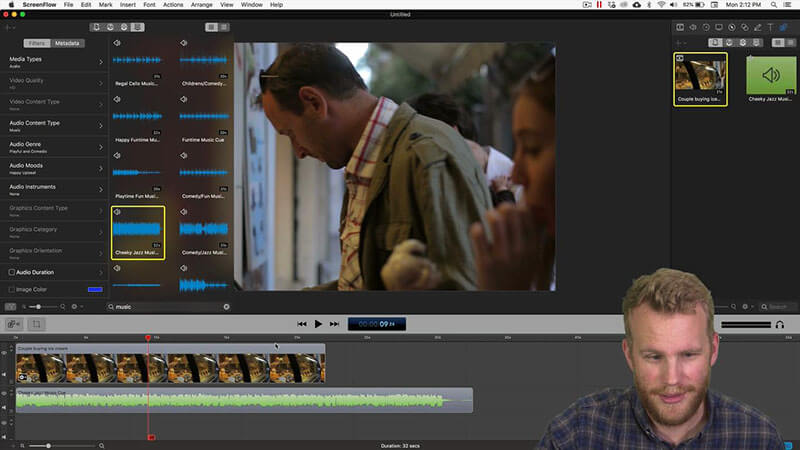
Task: Preview audio of Happy Funtime Music clip
Action: (x=117, y=99)
